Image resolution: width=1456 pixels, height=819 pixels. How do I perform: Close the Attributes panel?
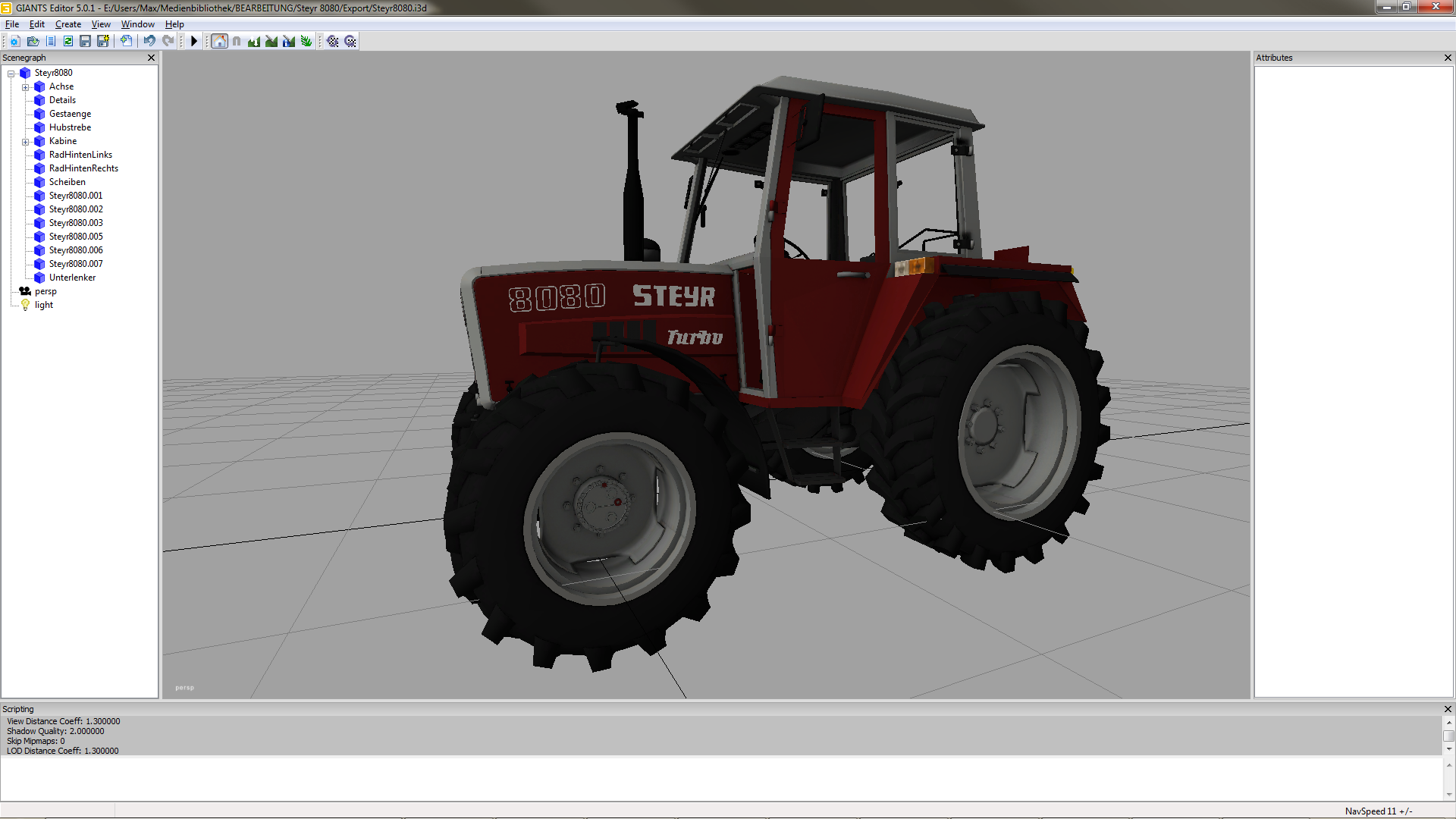click(x=1448, y=58)
